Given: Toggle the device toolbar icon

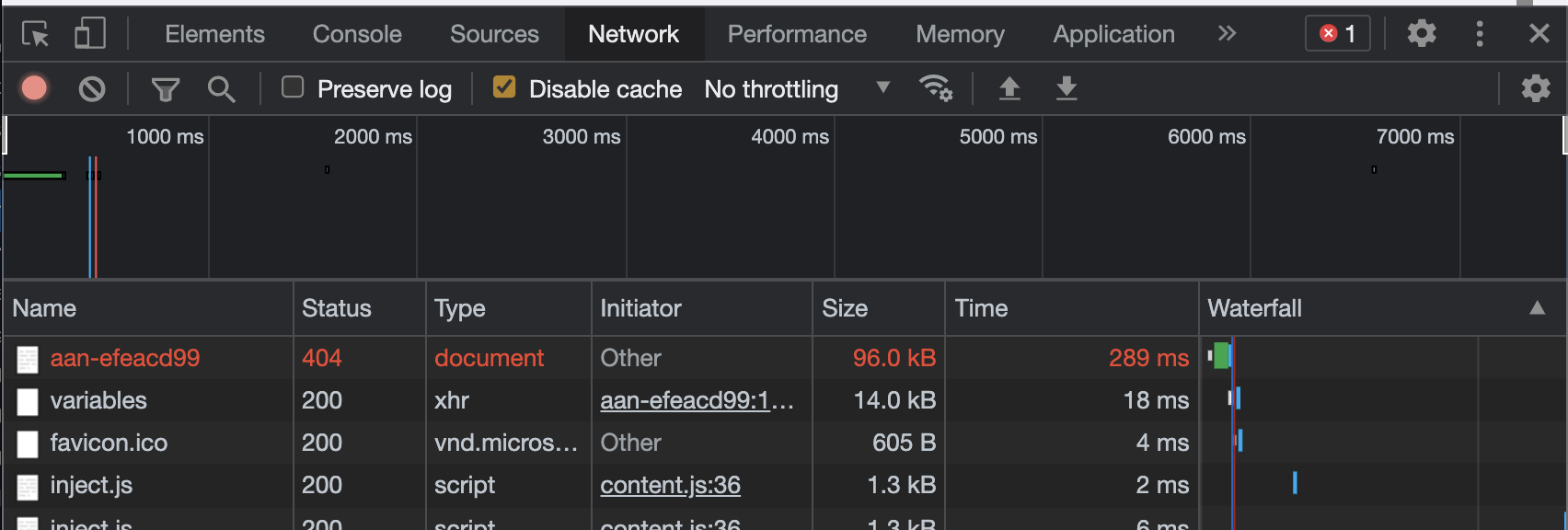Looking at the screenshot, I should tap(89, 34).
